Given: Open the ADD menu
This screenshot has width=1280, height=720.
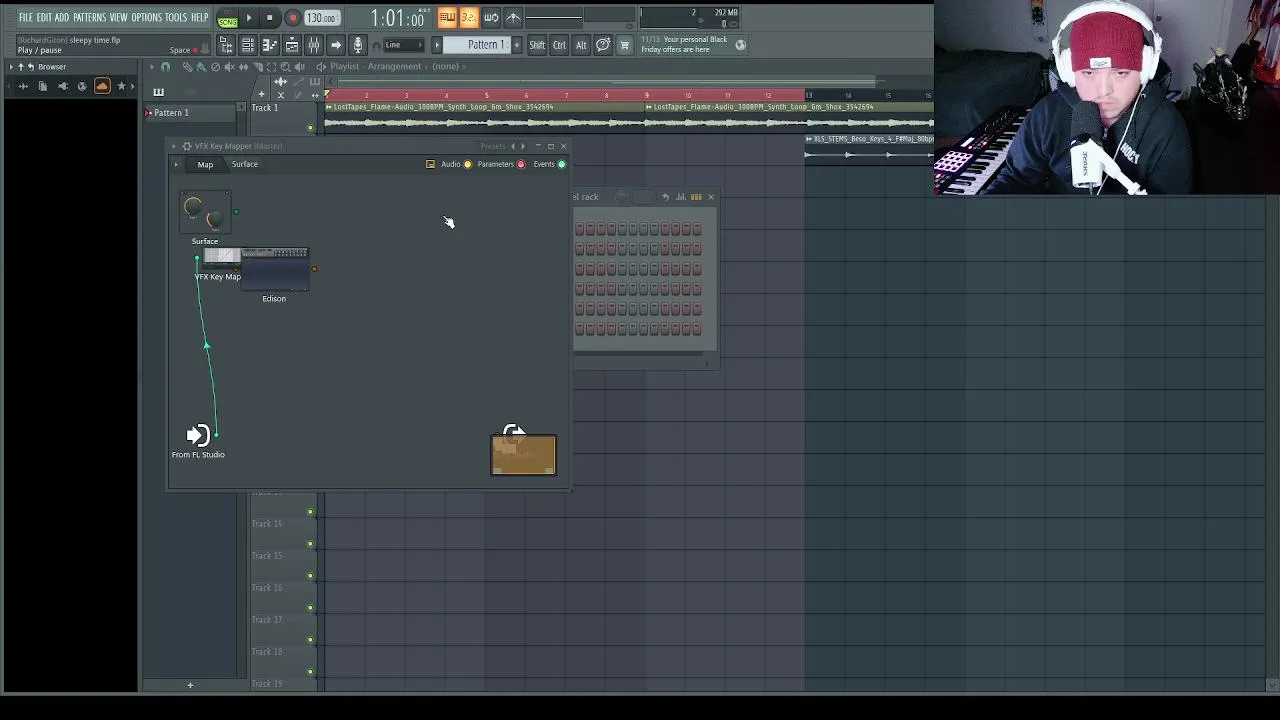Looking at the screenshot, I should [x=62, y=18].
